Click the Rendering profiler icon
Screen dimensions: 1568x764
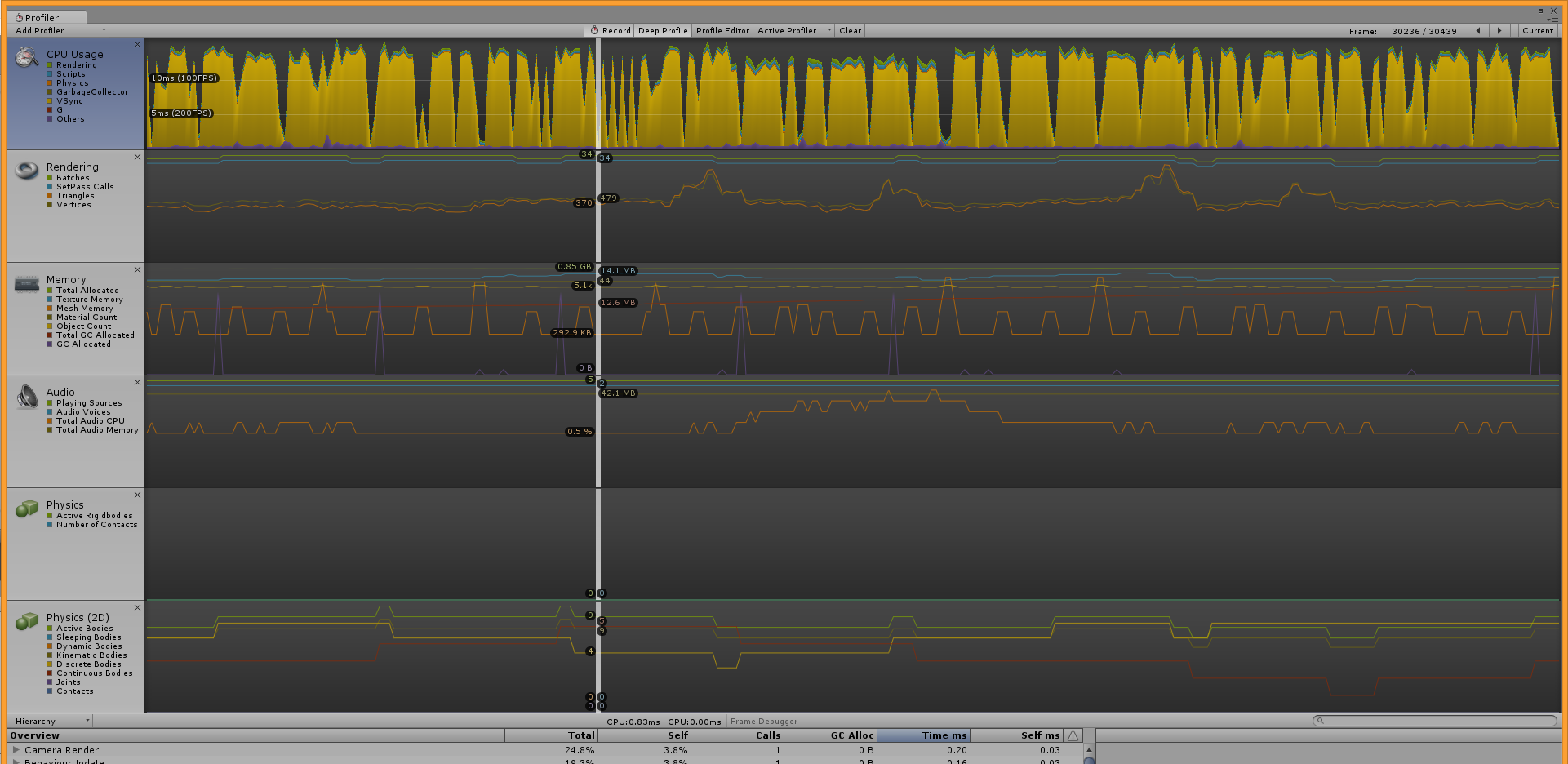[x=27, y=170]
